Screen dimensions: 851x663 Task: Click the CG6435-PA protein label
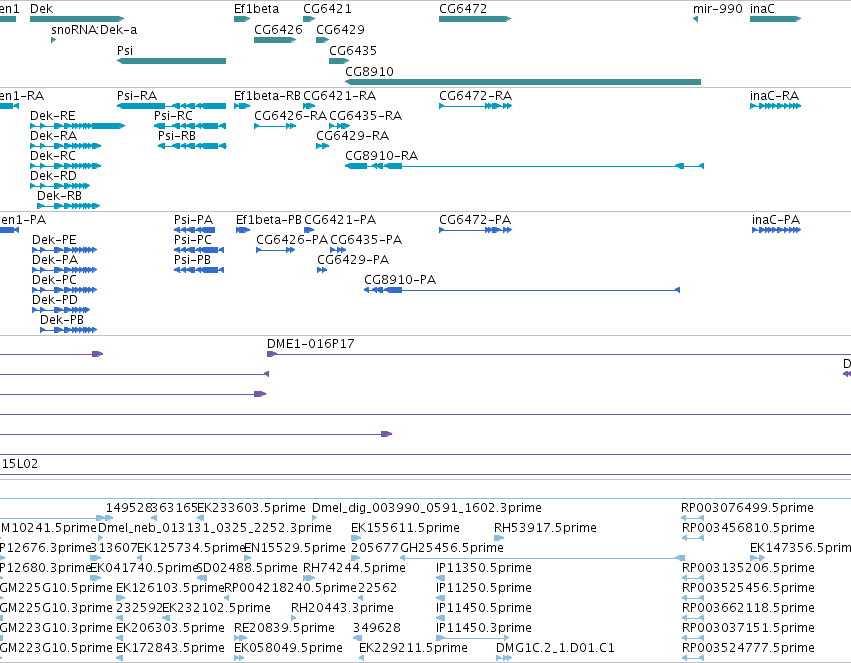coord(366,240)
